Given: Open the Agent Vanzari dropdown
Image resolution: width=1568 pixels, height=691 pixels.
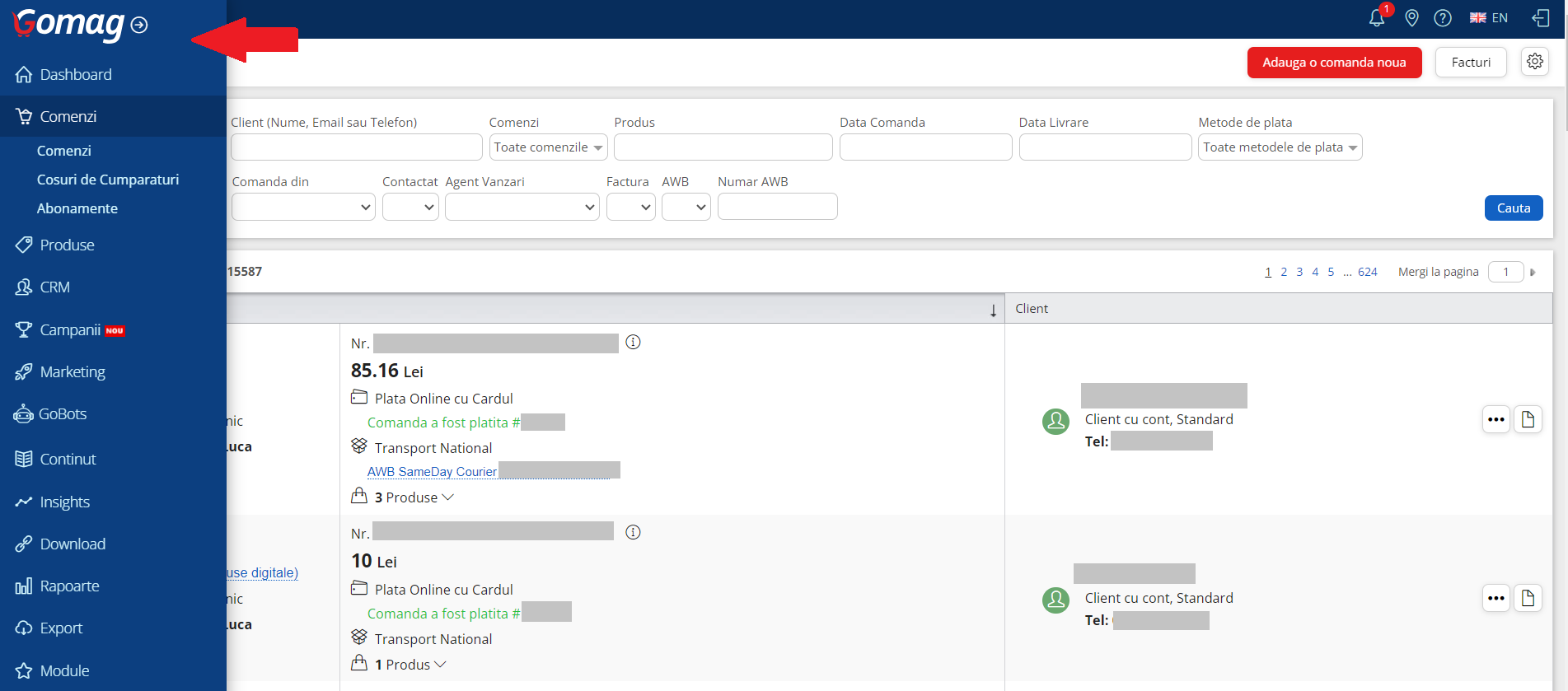Looking at the screenshot, I should point(522,208).
